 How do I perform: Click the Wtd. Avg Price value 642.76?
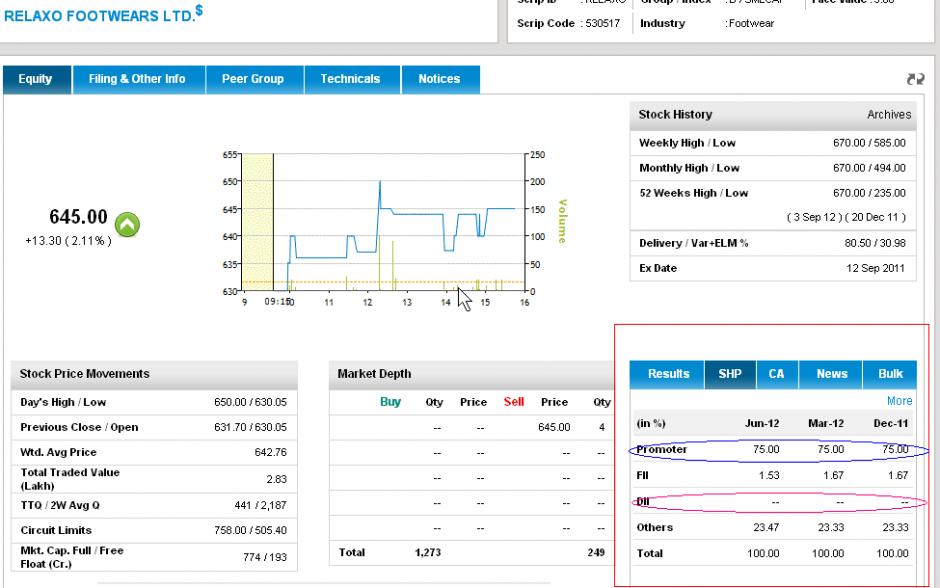coord(270,453)
